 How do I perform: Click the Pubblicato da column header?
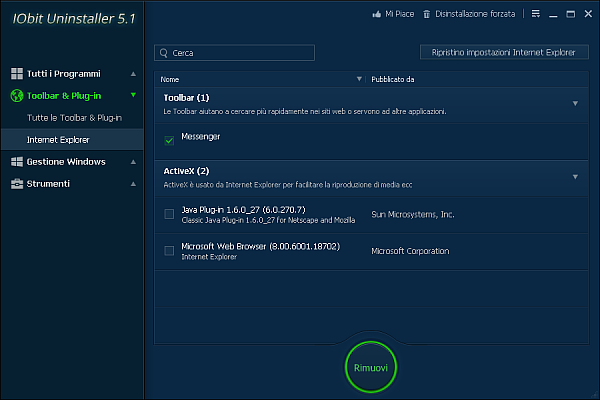tap(393, 79)
